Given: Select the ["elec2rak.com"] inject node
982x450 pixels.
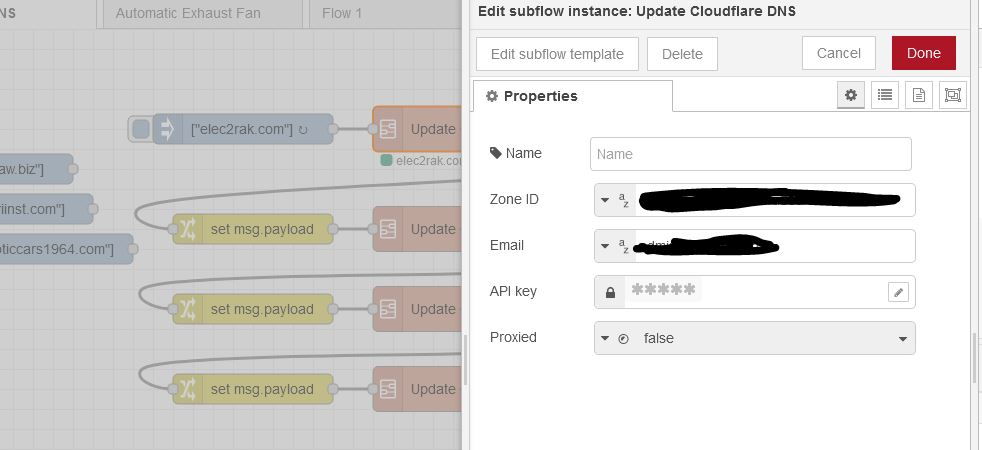Looking at the screenshot, I should 243,129.
